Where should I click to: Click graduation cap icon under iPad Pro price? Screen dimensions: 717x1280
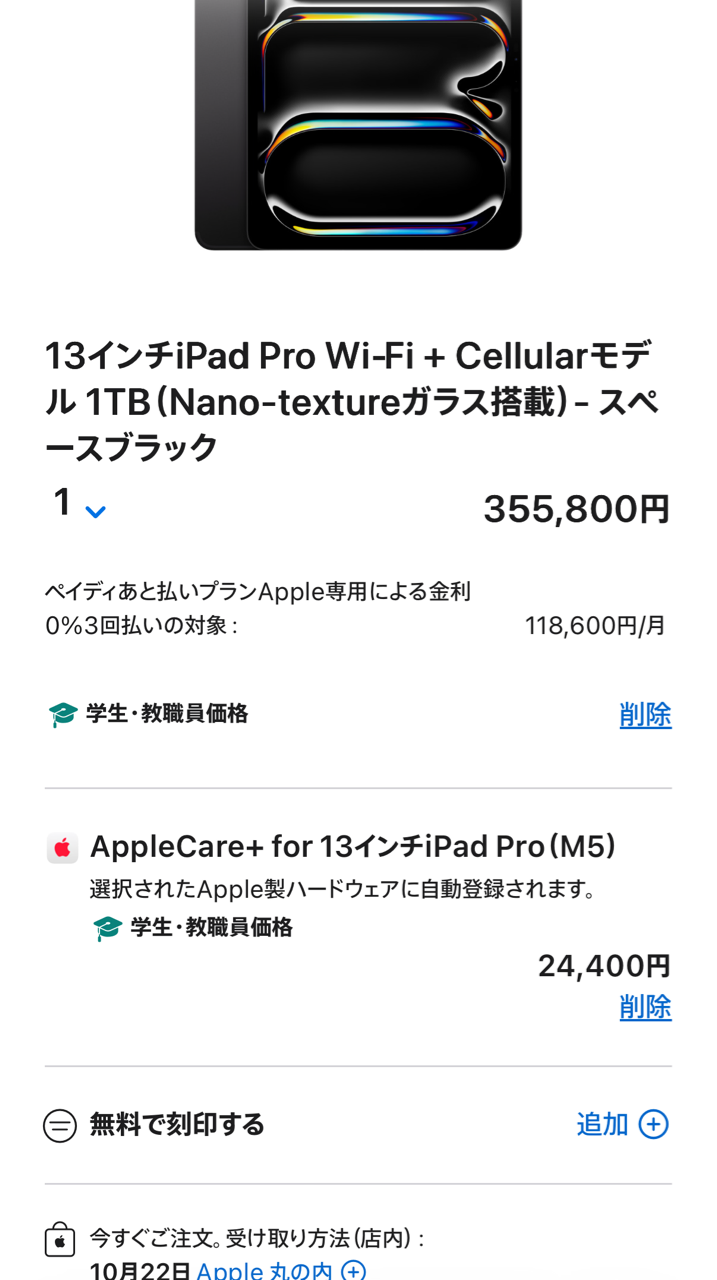(x=62, y=715)
